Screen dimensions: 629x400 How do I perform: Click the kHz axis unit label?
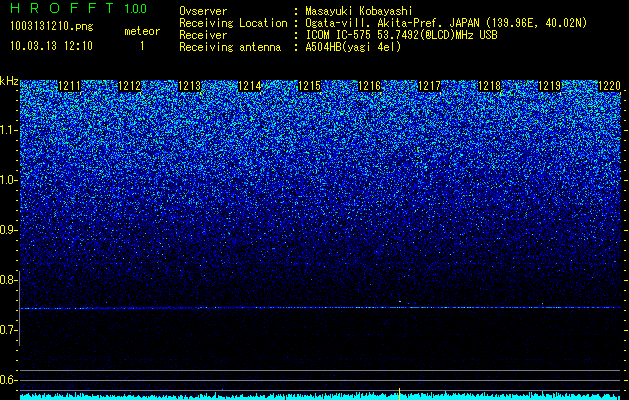click(x=9, y=81)
